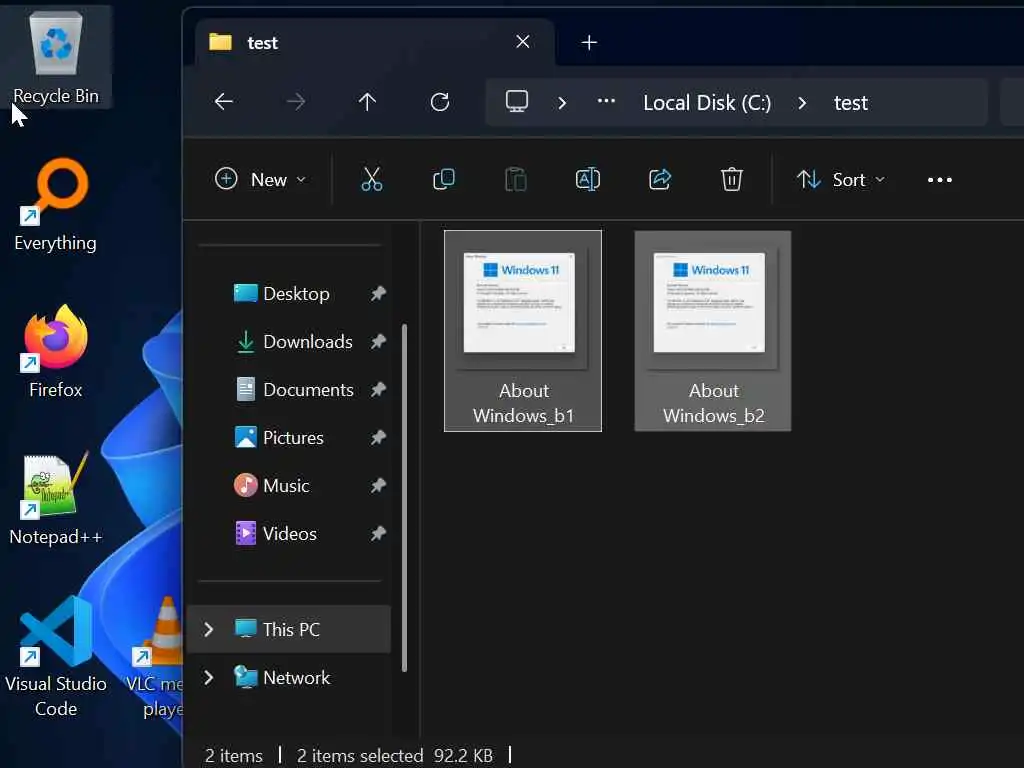Click the Rename icon in the toolbar

coord(588,179)
